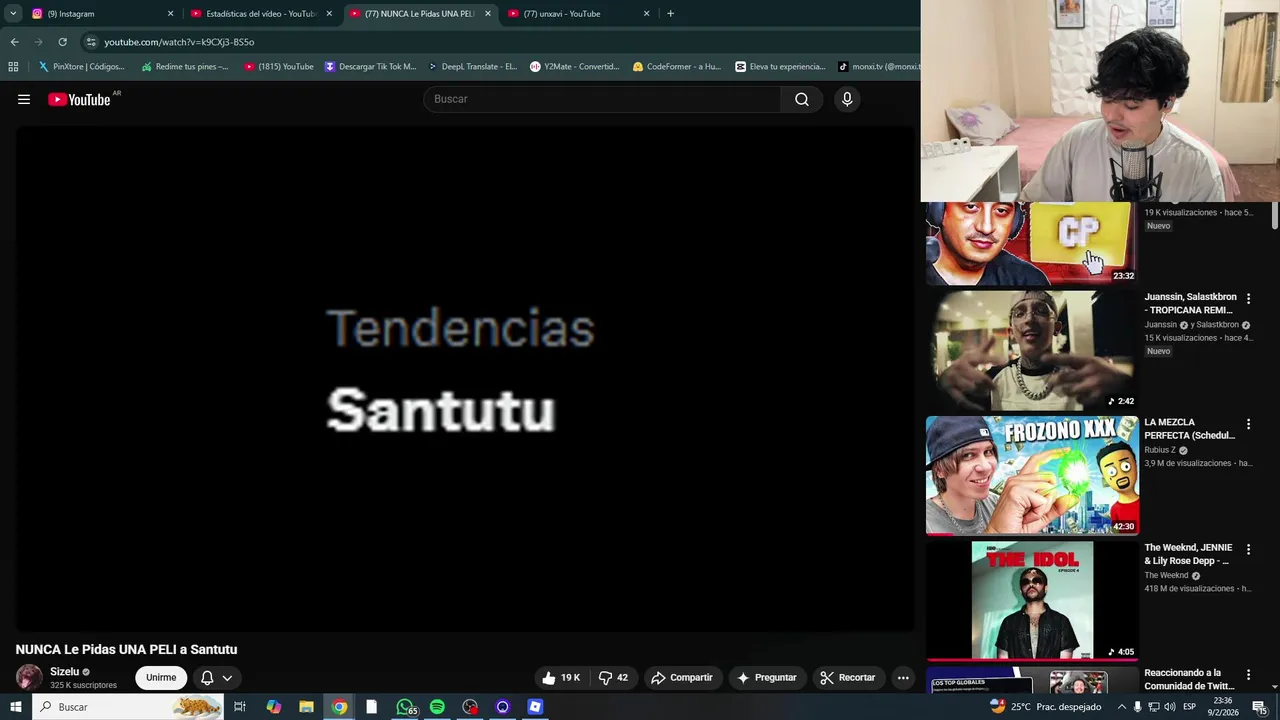Click the Windows taskbar Buscar search box

tap(130, 707)
